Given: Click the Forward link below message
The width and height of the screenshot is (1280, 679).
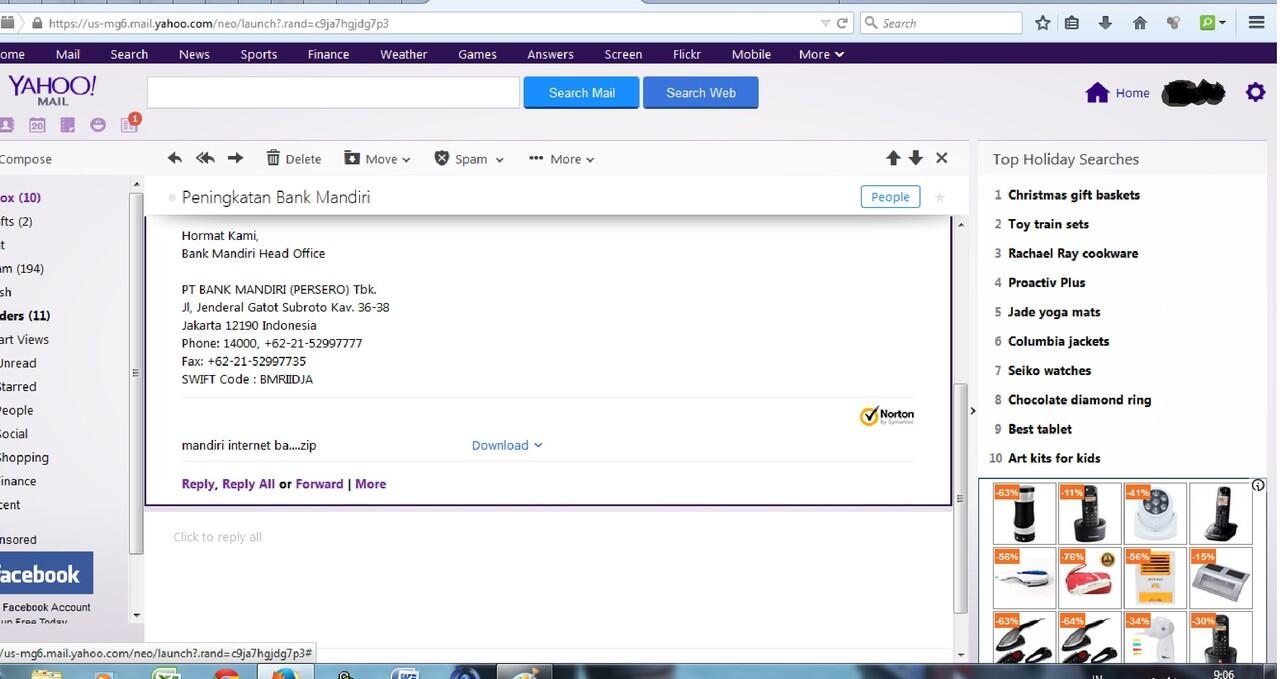Looking at the screenshot, I should [319, 484].
